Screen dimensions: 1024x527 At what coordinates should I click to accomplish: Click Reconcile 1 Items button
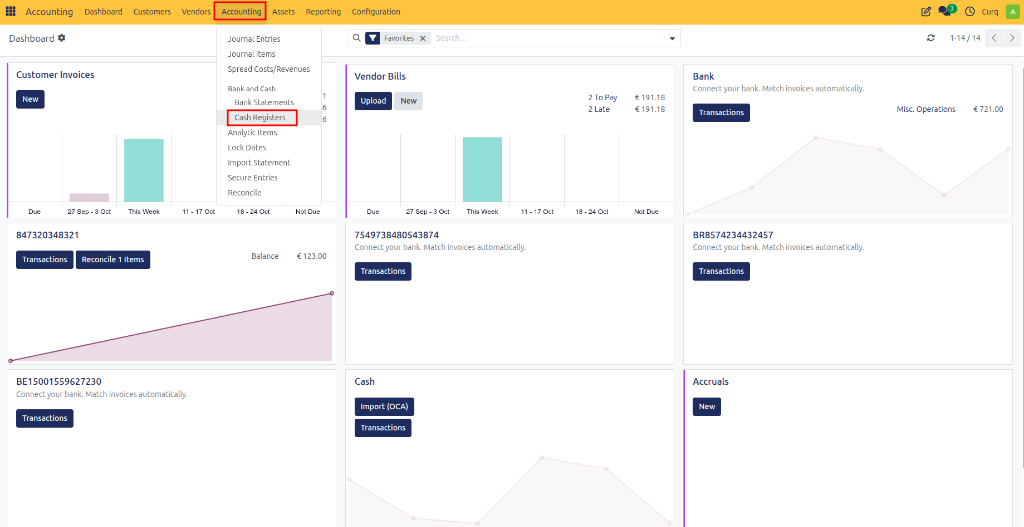tap(113, 260)
